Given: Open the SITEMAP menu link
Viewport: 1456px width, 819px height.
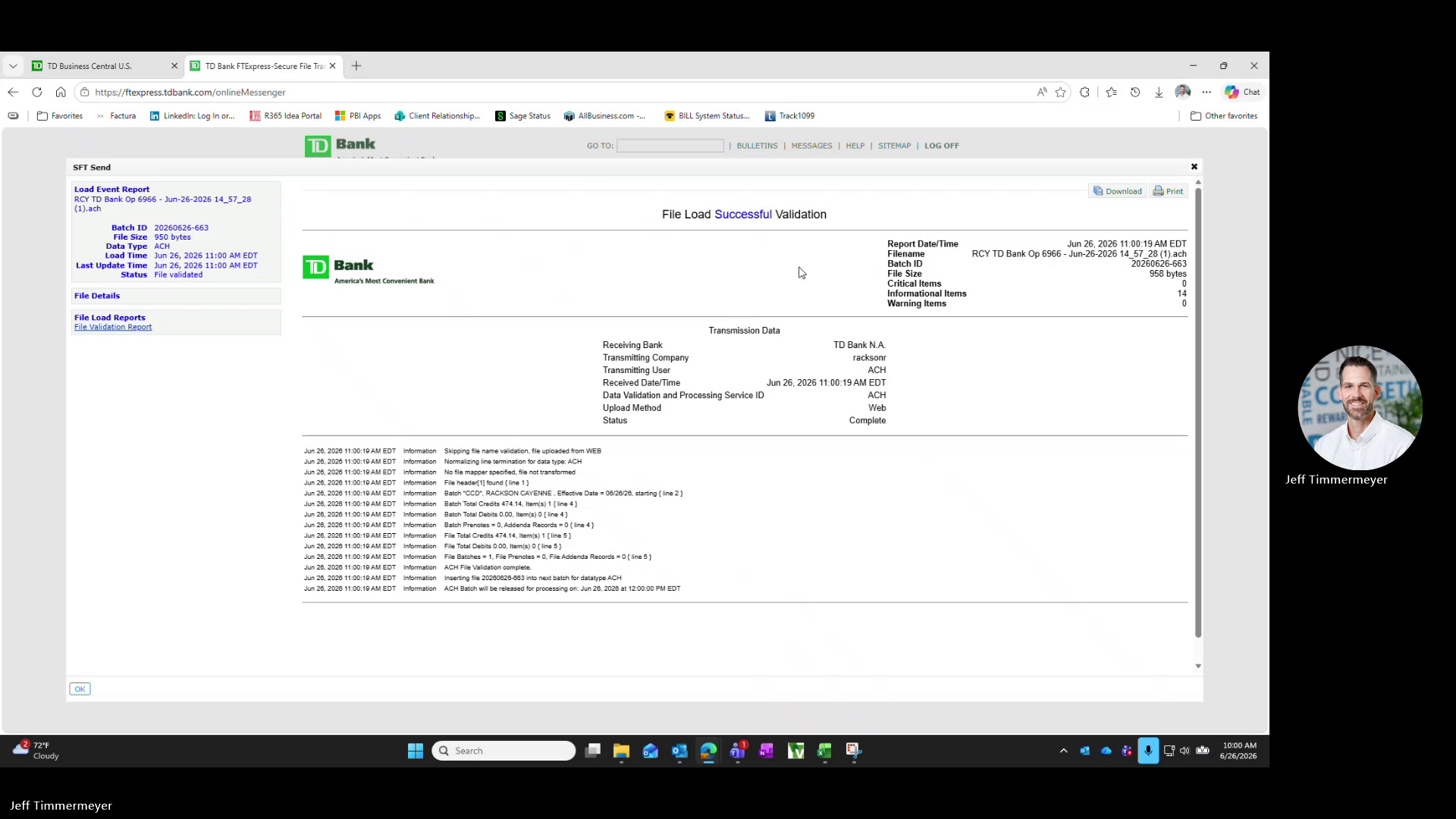Looking at the screenshot, I should click(x=894, y=146).
